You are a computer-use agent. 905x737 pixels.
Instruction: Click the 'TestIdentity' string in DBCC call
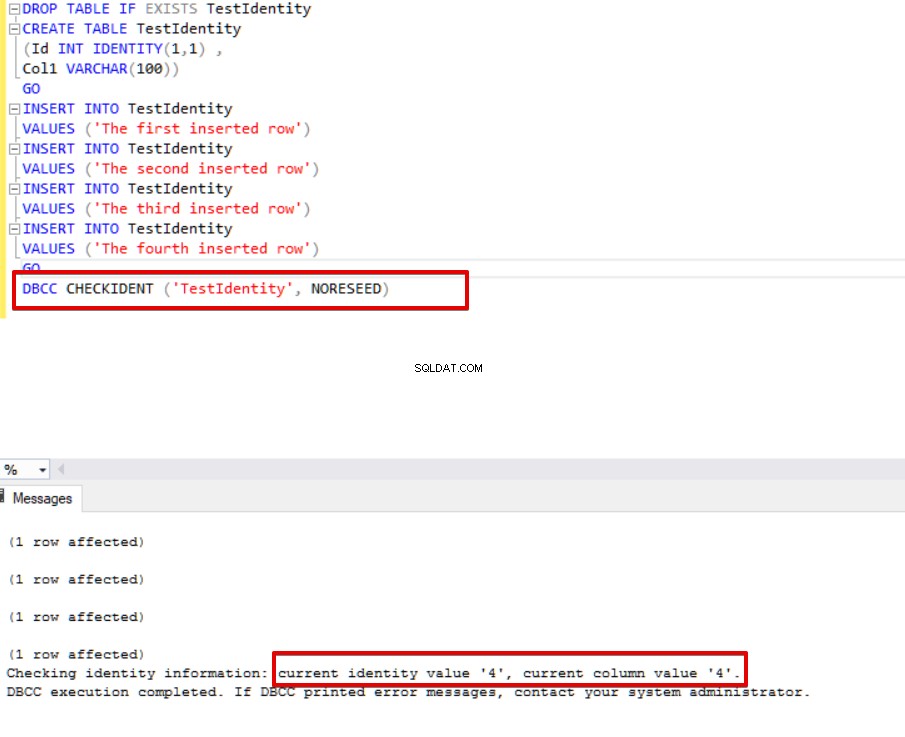[233, 289]
